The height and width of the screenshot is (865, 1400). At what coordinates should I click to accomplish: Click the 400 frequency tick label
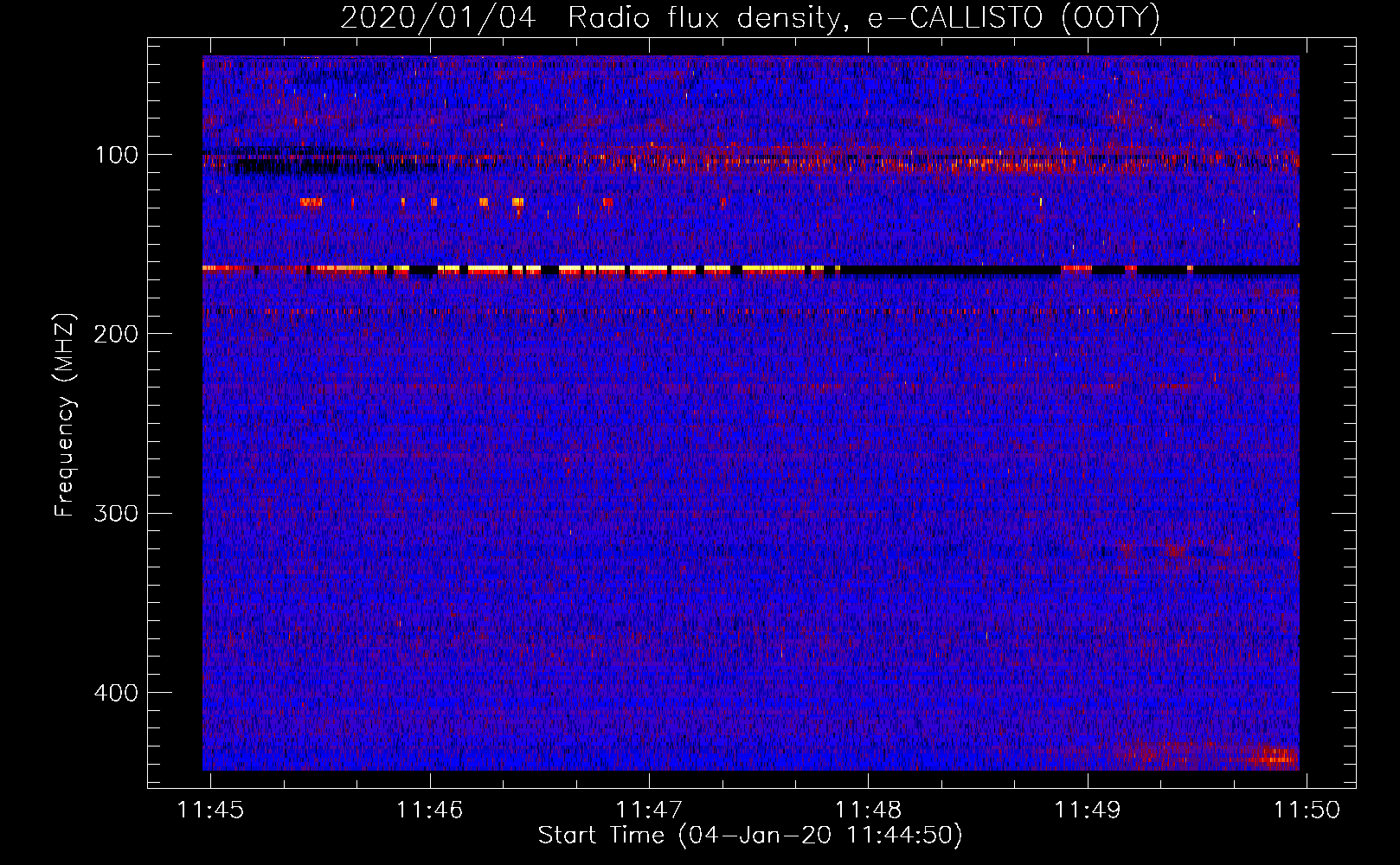[116, 693]
